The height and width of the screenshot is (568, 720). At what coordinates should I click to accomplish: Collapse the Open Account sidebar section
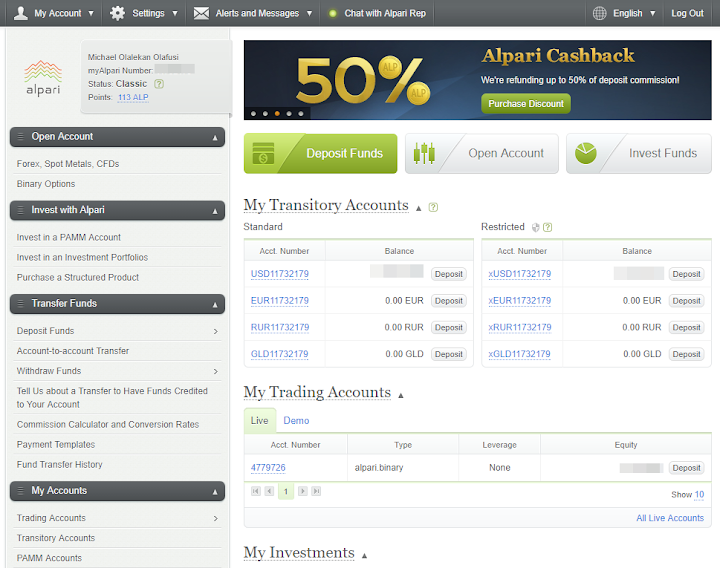click(215, 138)
